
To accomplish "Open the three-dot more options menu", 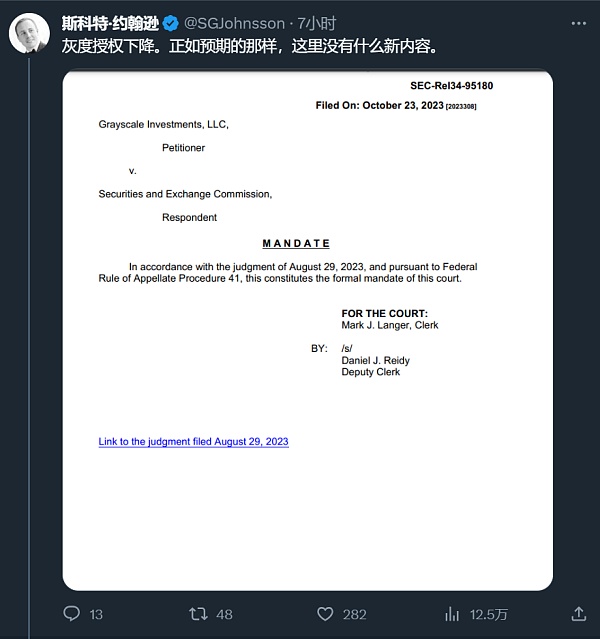I will click(x=579, y=24).
